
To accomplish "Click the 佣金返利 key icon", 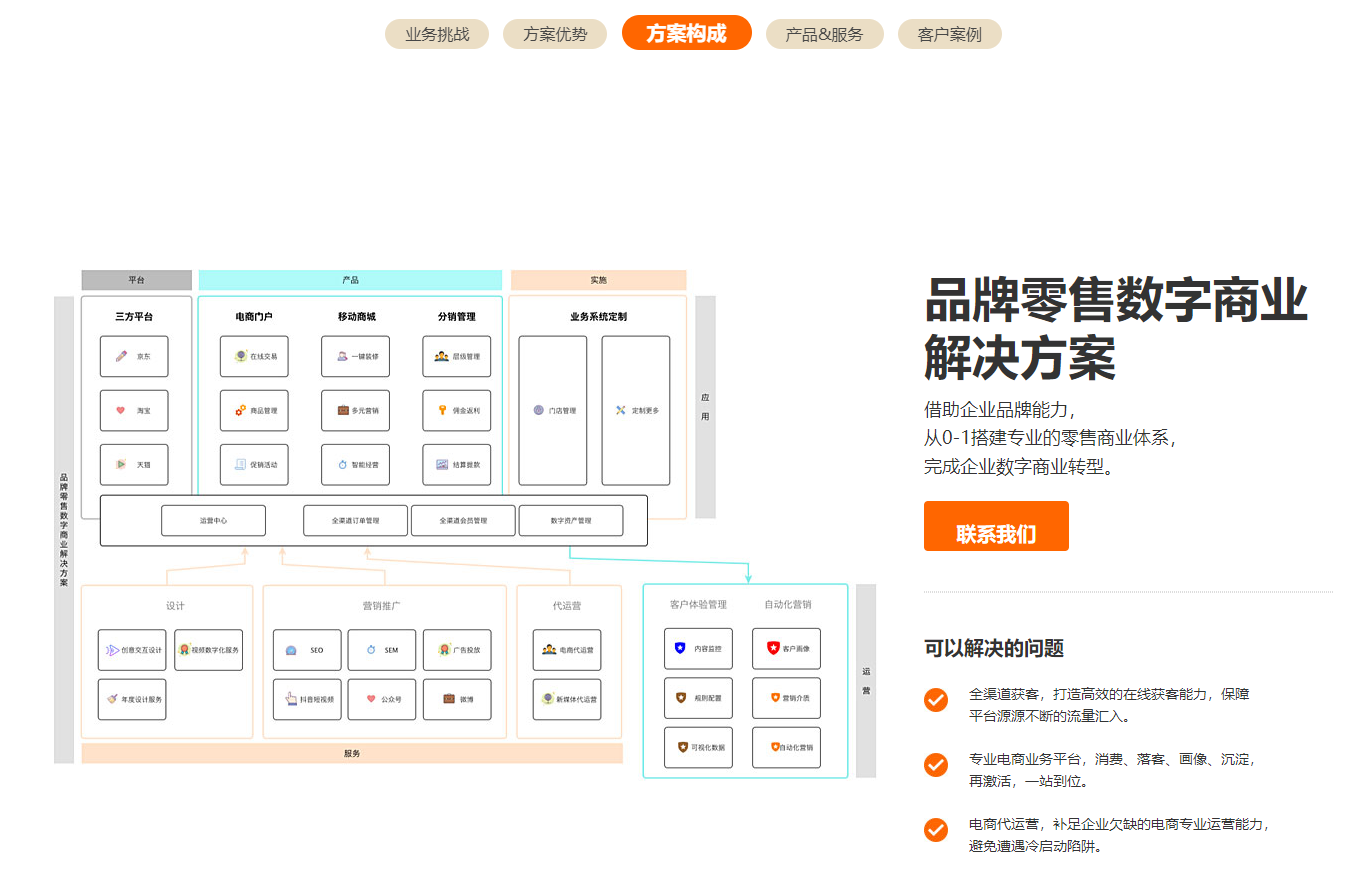I will (x=442, y=410).
